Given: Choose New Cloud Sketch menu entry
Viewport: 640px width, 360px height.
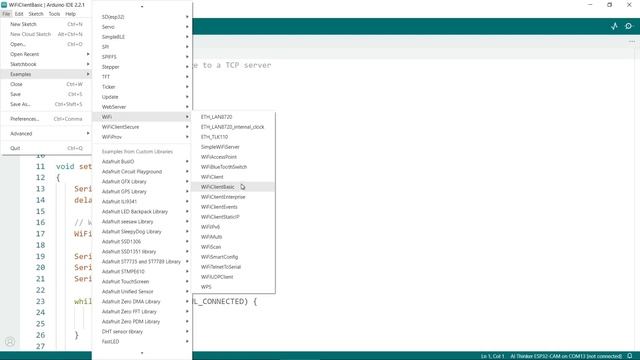Looking at the screenshot, I should point(46,34).
